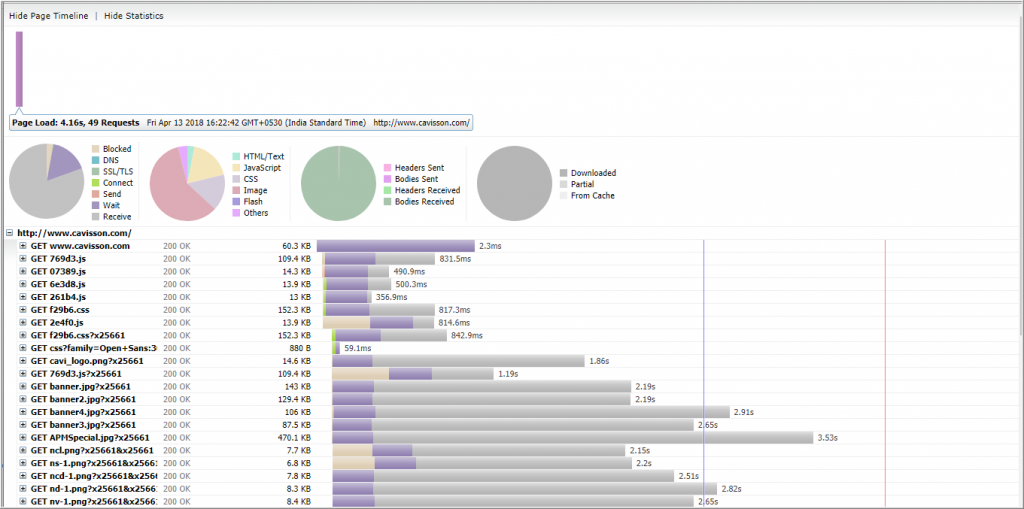Expand the GET nd-1.png request
This screenshot has width=1024, height=509.
click(x=23, y=489)
